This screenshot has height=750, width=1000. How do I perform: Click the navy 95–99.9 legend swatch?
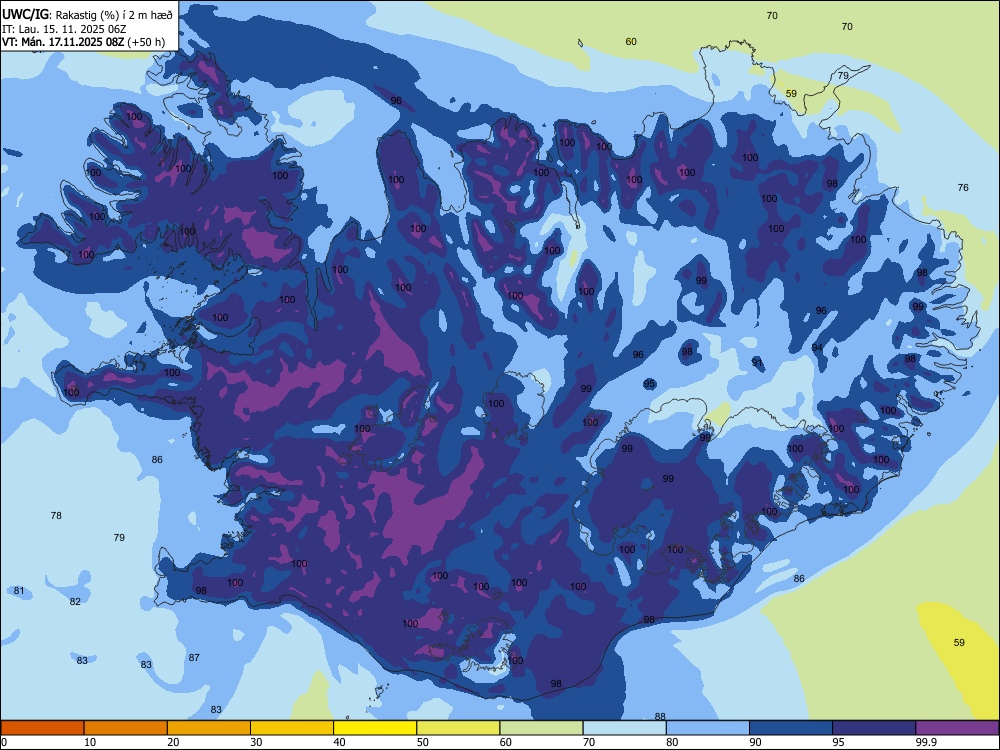874,728
